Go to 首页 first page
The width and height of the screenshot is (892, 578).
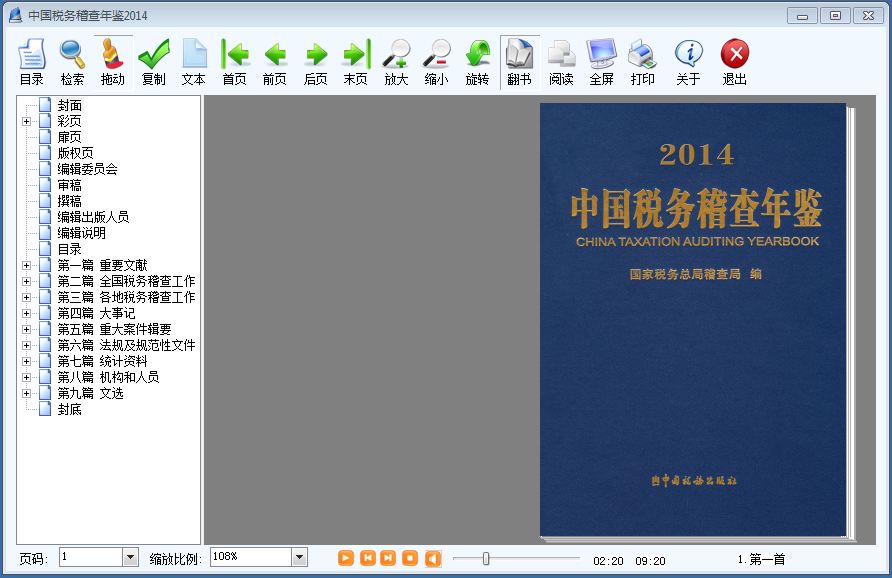point(234,62)
